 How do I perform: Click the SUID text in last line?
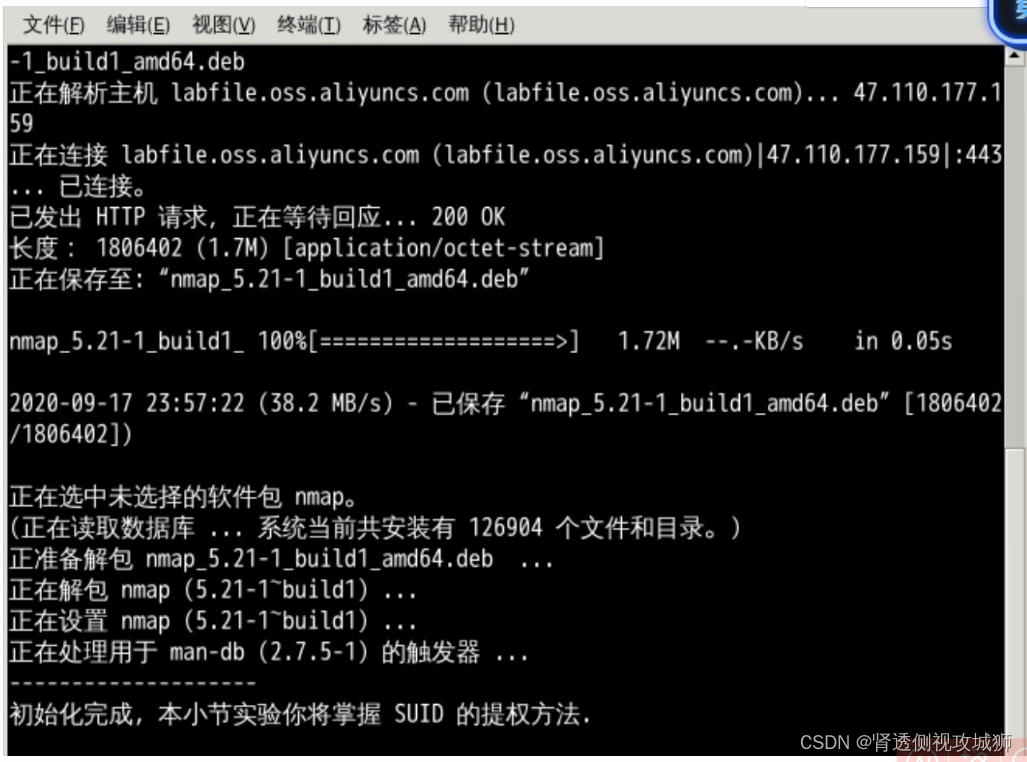pyautogui.click(x=419, y=714)
